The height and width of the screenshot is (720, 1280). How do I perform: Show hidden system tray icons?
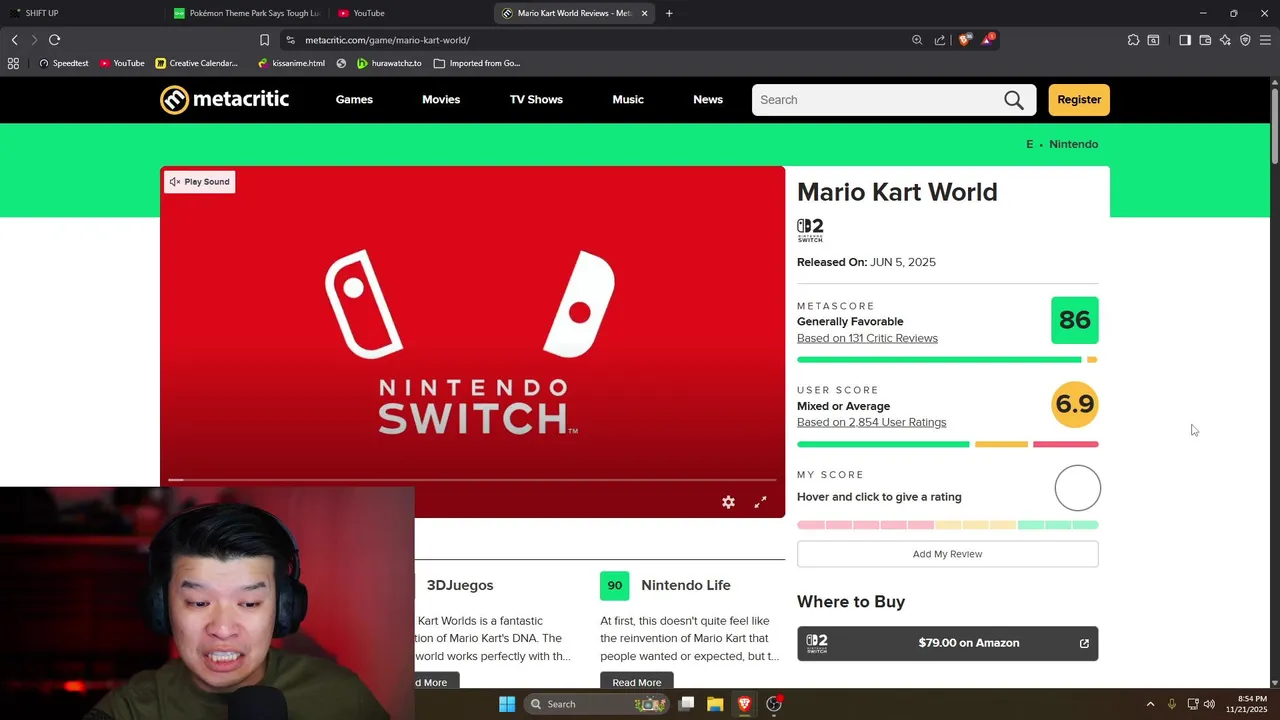[1150, 704]
